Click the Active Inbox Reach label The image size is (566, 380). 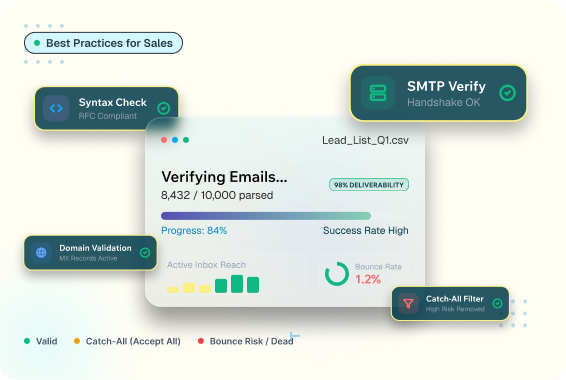pyautogui.click(x=206, y=265)
